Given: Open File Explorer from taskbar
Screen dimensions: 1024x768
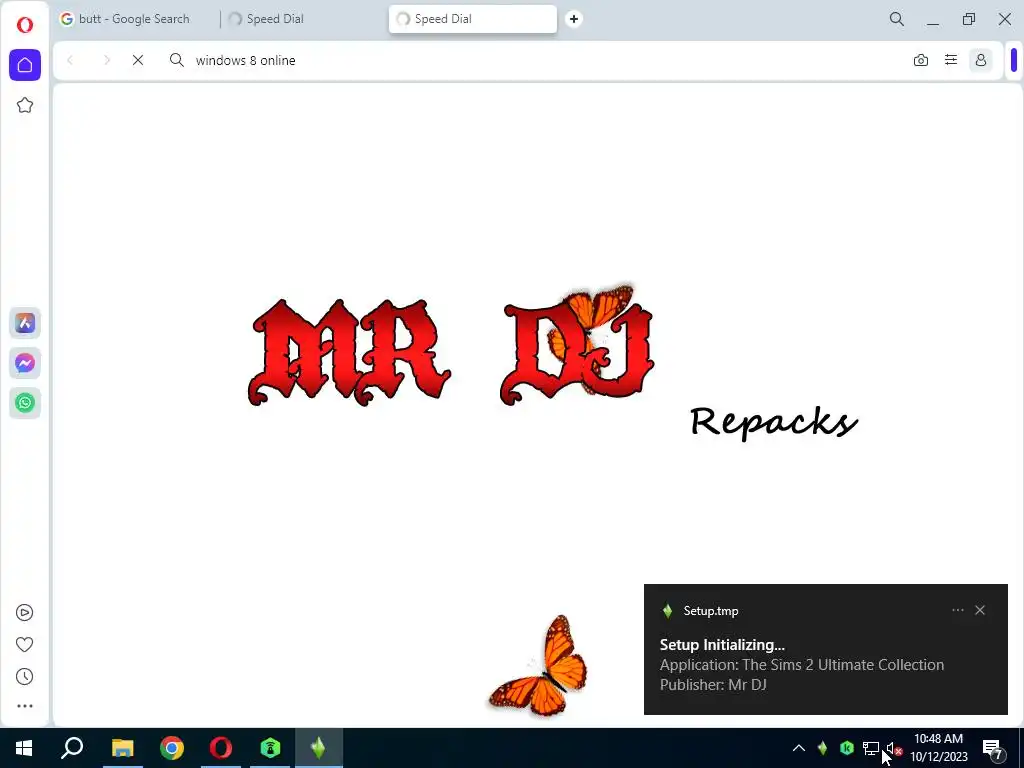Looking at the screenshot, I should point(123,748).
